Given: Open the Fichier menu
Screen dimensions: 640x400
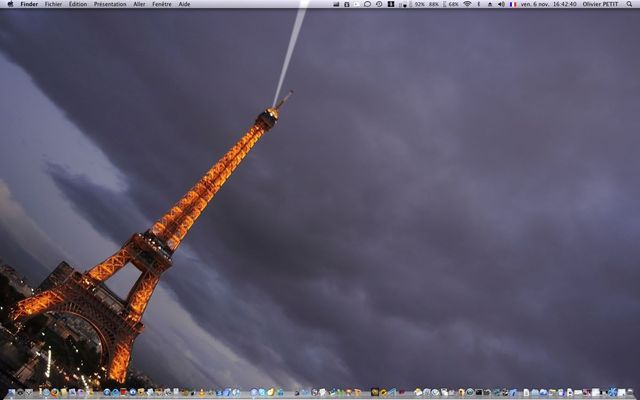Looking at the screenshot, I should pyautogui.click(x=53, y=4).
